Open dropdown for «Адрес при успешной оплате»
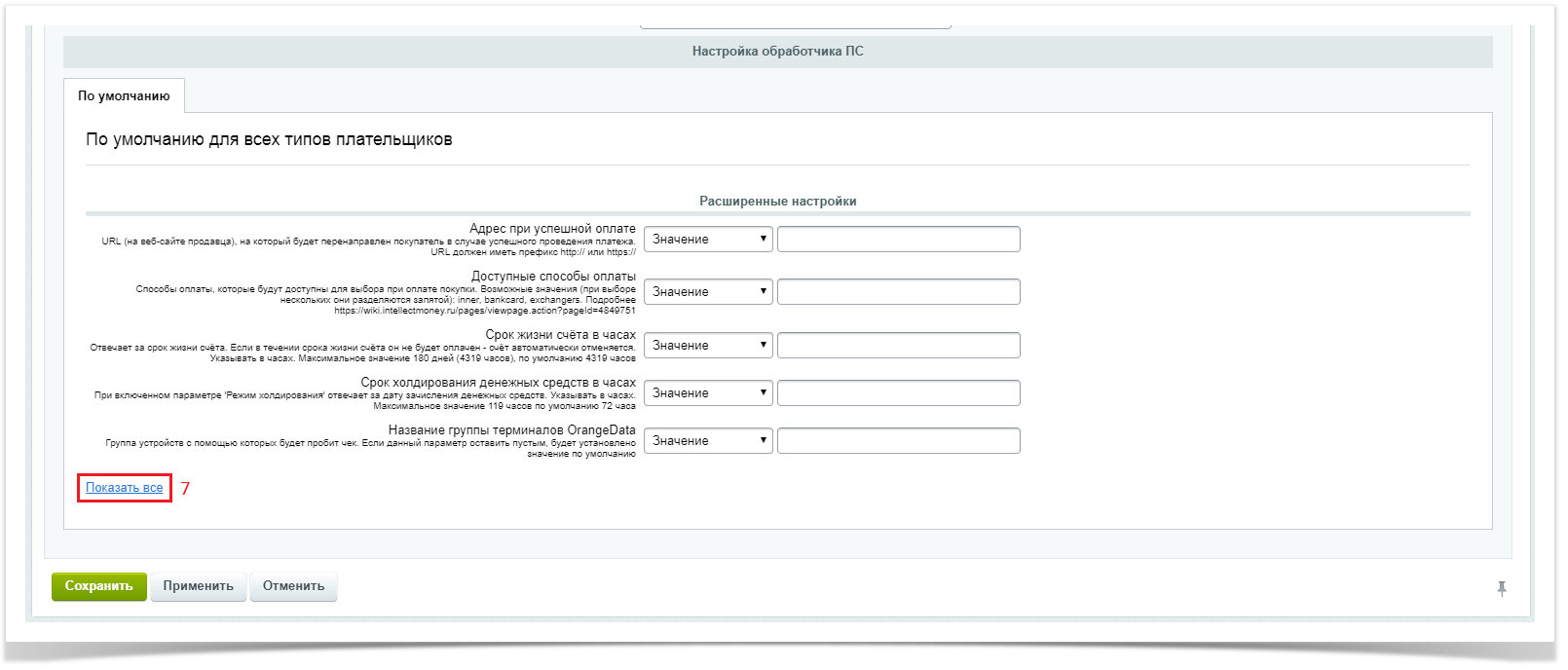1568x670 pixels. pyautogui.click(x=708, y=240)
